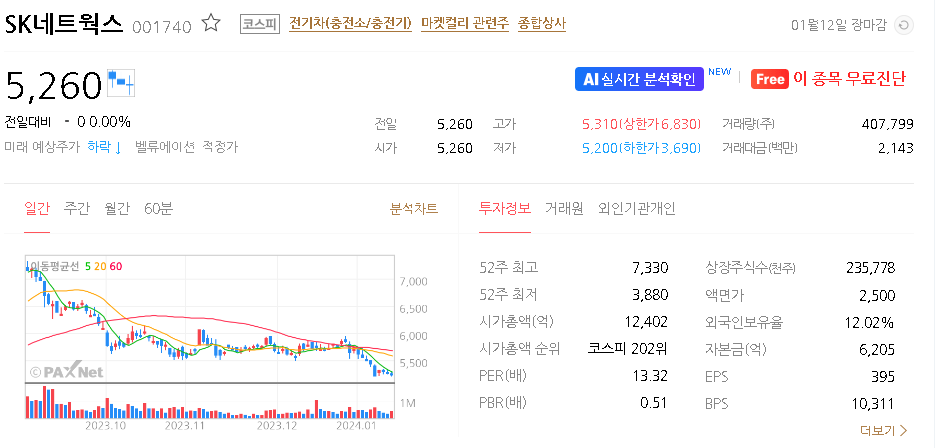Click the SK네트웍스 stock name
This screenshot has width=935, height=448.
[x=64, y=24]
